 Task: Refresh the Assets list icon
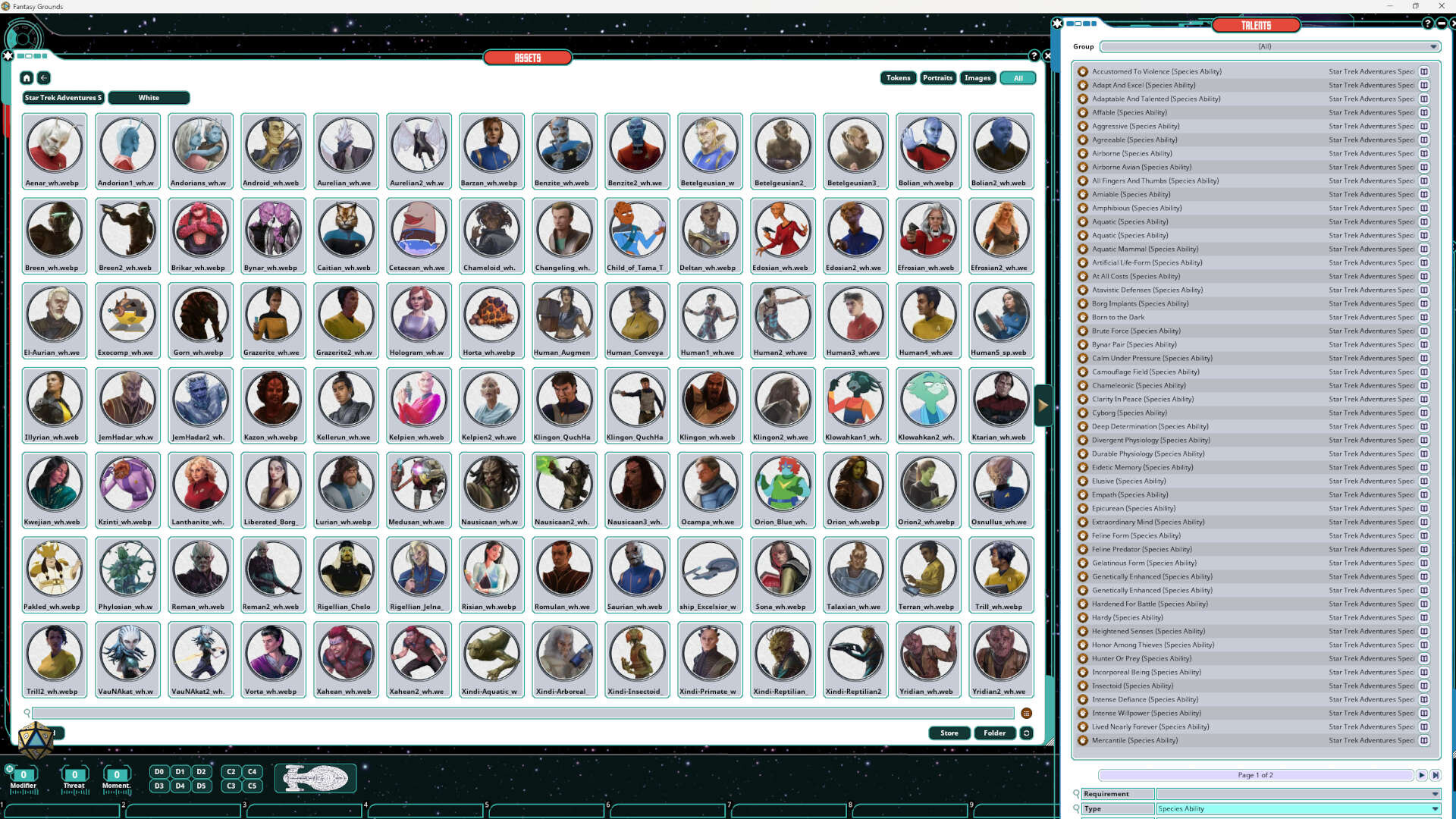(1026, 733)
